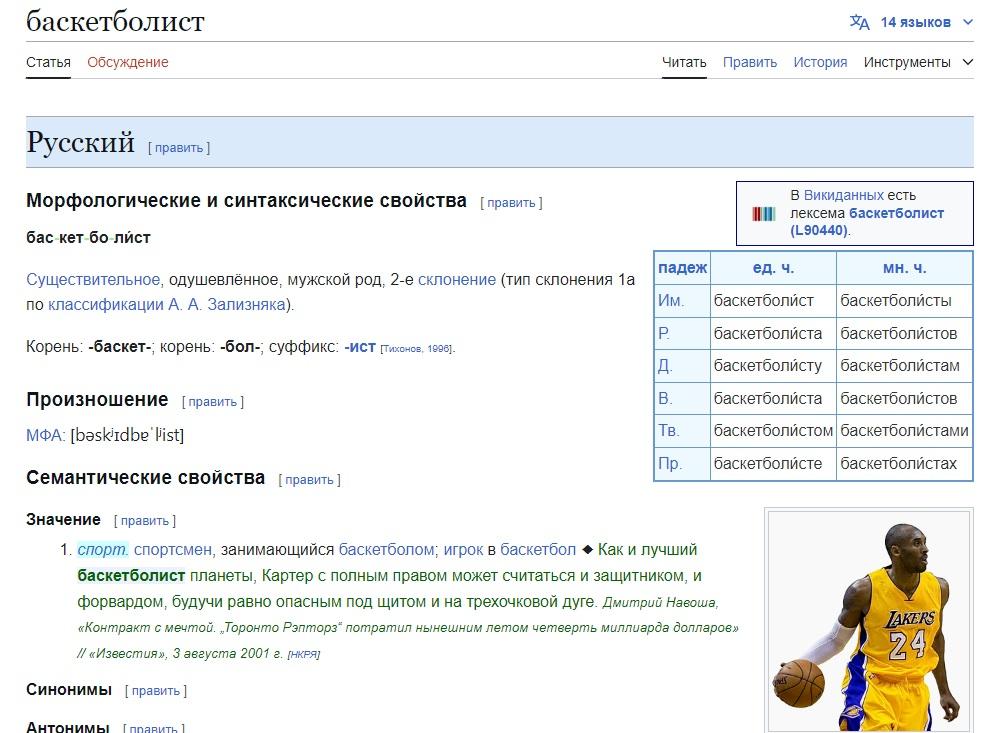Click the translation languages icon
This screenshot has height=733, width=999.
859,22
